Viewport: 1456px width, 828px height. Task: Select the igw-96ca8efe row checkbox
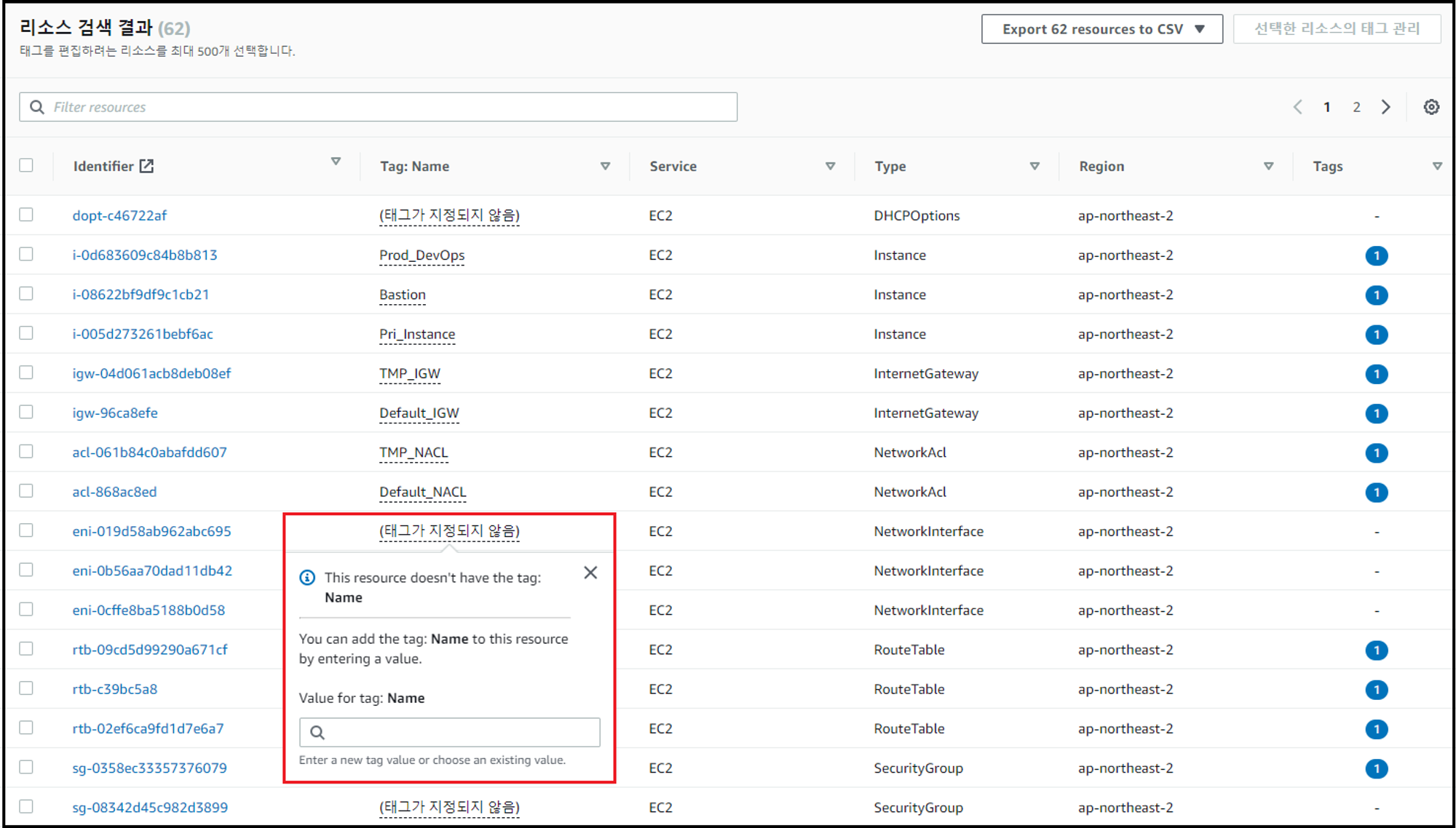[26, 412]
